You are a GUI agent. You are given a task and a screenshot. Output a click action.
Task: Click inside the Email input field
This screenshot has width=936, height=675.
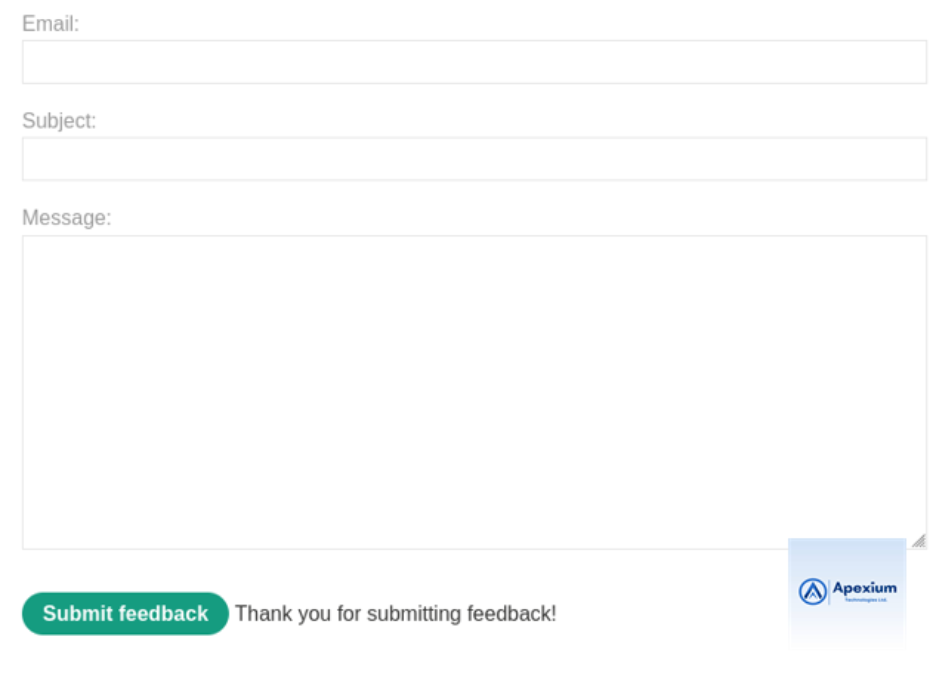(474, 62)
